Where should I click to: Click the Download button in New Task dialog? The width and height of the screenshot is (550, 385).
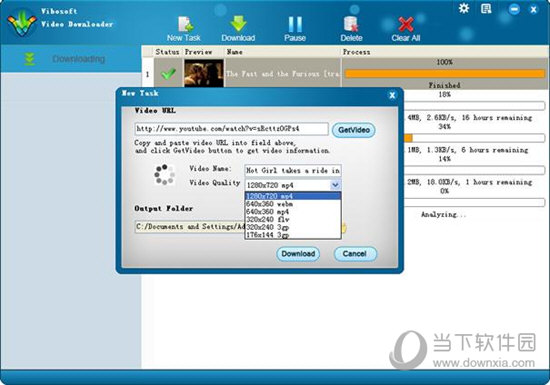[x=298, y=254]
